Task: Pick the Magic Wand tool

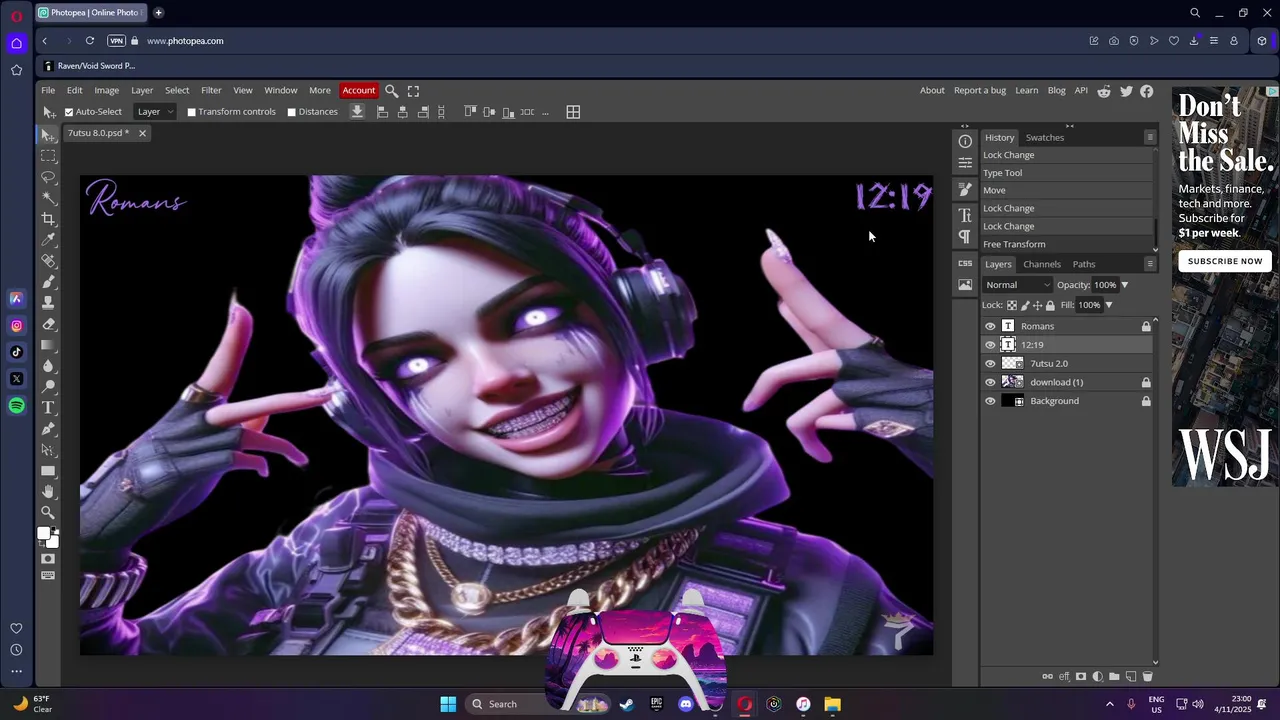Action: coord(48,198)
